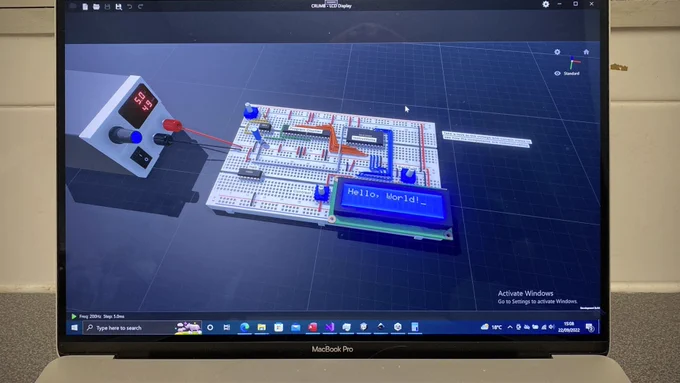
Task: Select the large IC chip under blue wires
Action: (365, 137)
